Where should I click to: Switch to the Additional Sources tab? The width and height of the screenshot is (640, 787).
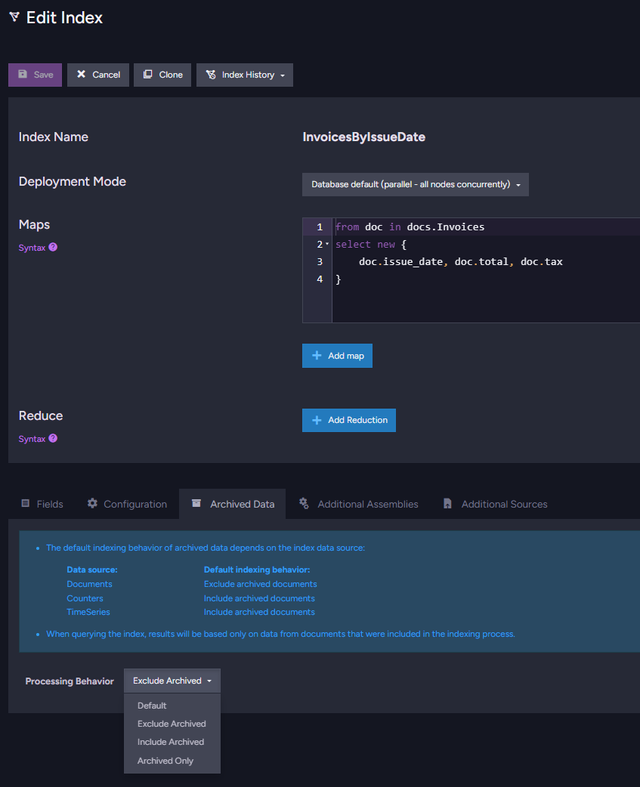495,504
